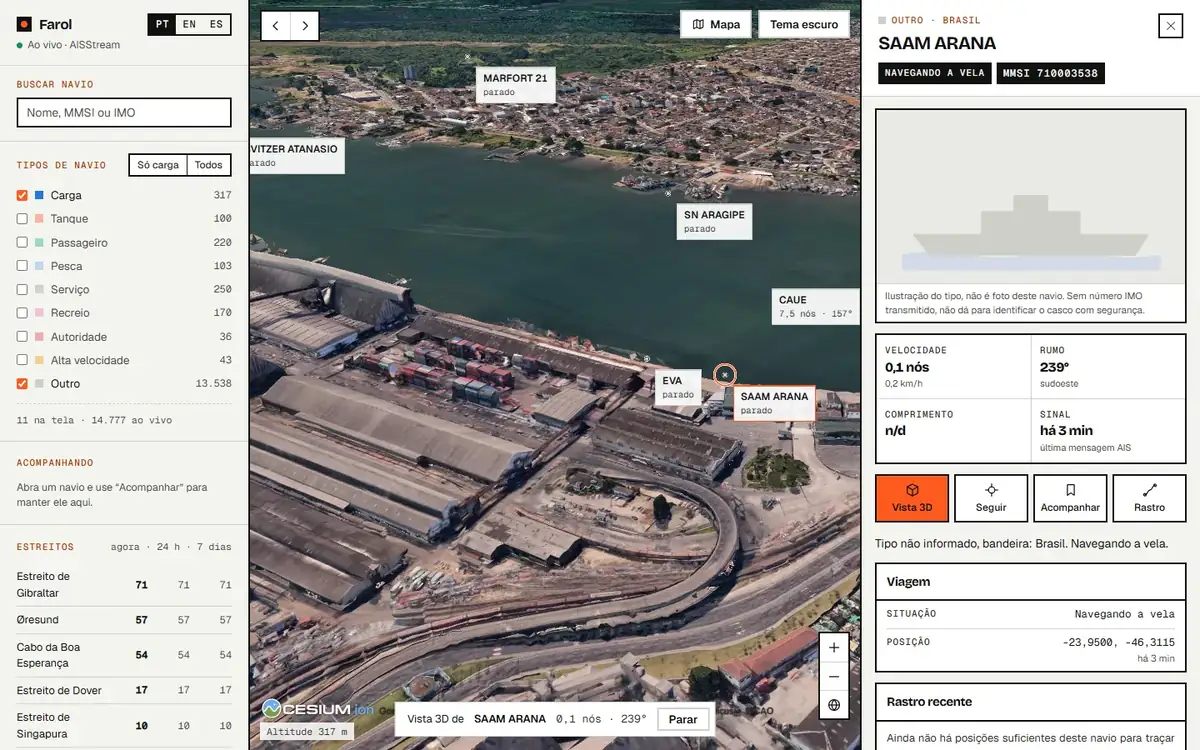Show the Rastro track button
This screenshot has width=1200, height=750.
[x=1149, y=498]
